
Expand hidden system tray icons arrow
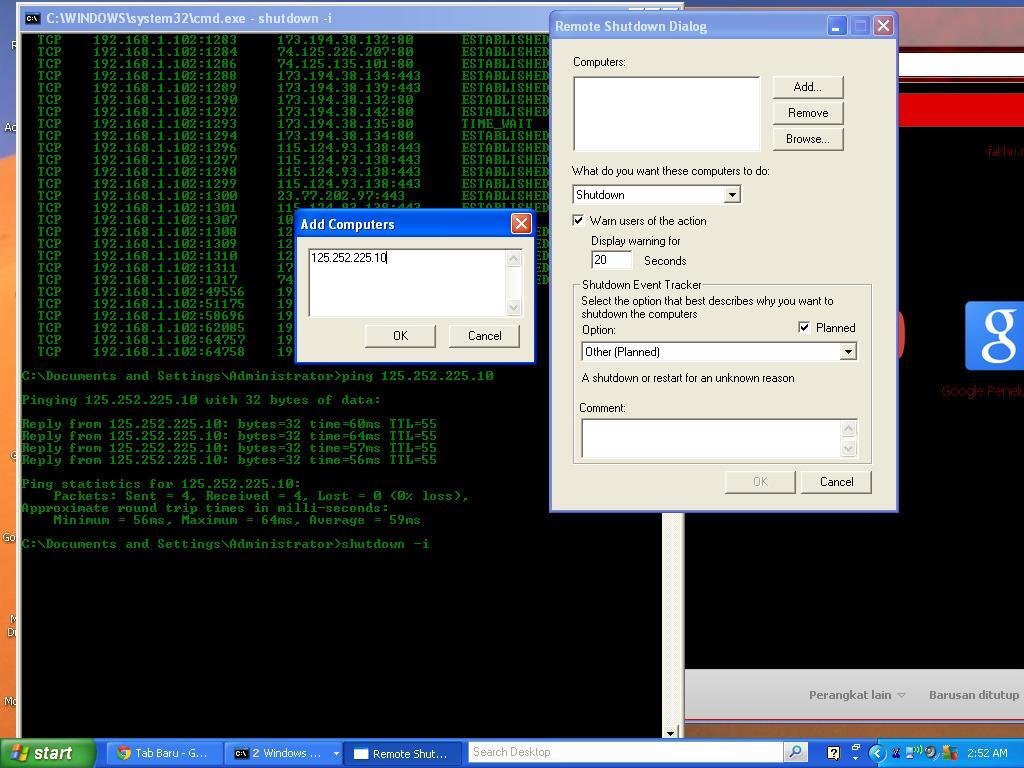click(x=877, y=753)
